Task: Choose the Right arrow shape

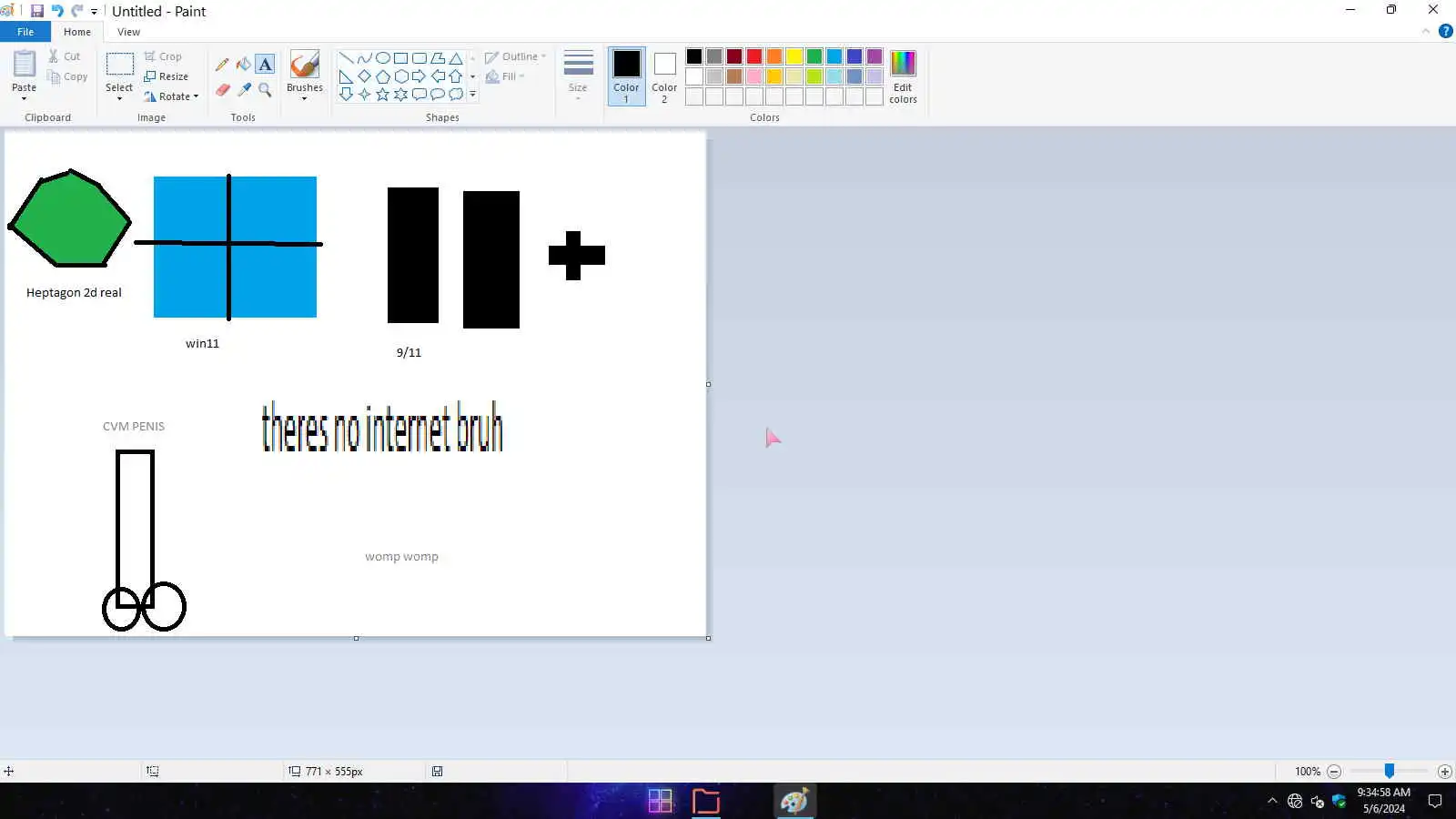Action: 420,76
